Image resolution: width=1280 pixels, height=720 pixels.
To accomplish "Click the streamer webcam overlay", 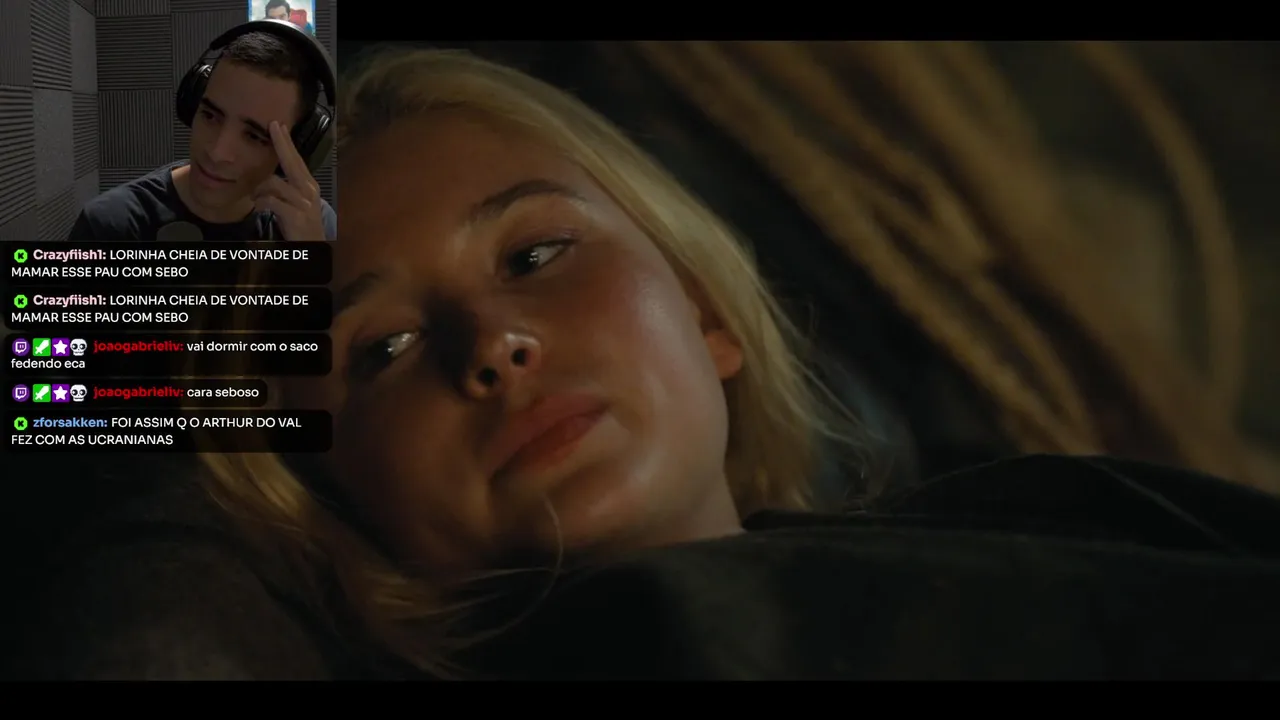I will (x=168, y=120).
